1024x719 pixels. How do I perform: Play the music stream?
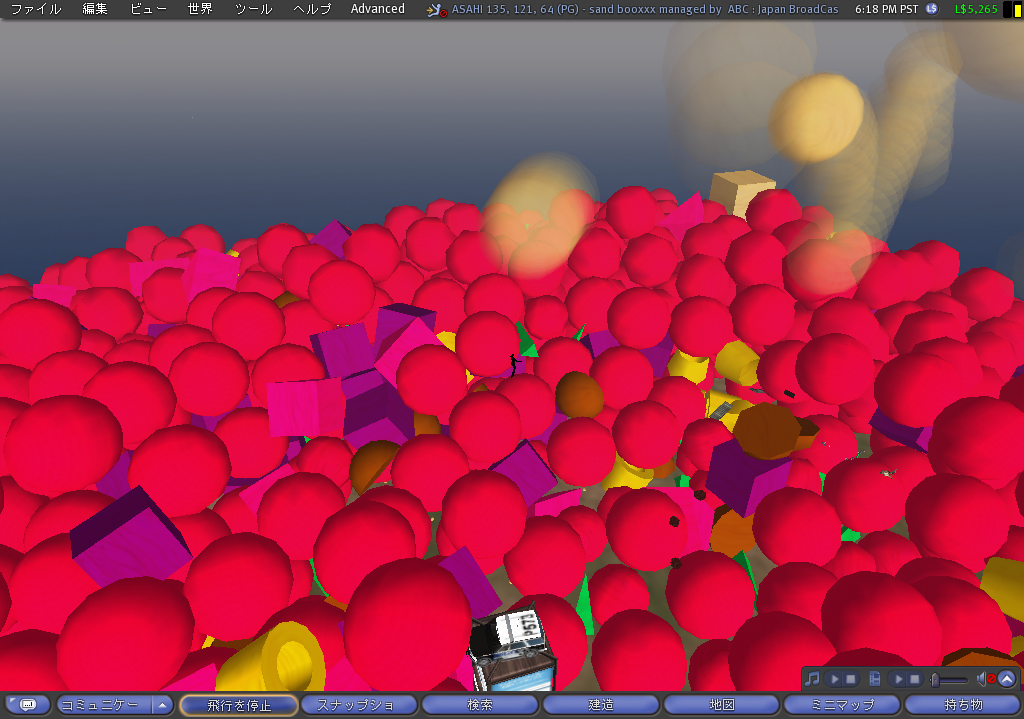pos(835,679)
